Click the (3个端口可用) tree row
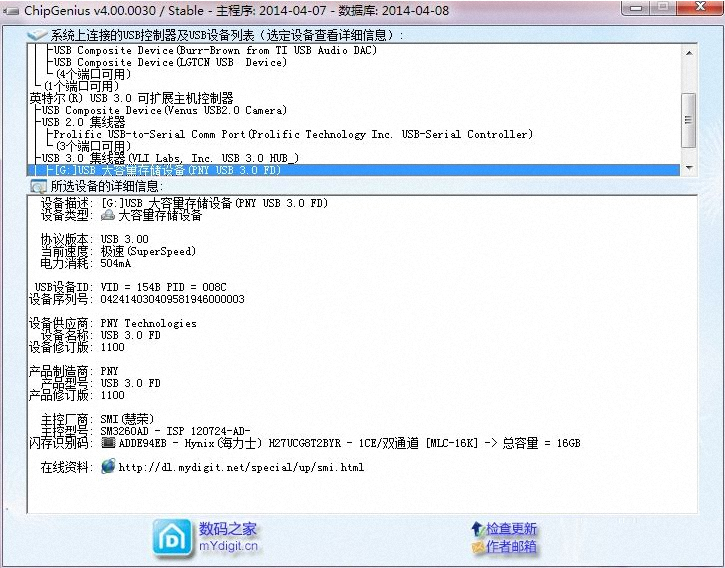The width and height of the screenshot is (725, 568). pos(93,146)
